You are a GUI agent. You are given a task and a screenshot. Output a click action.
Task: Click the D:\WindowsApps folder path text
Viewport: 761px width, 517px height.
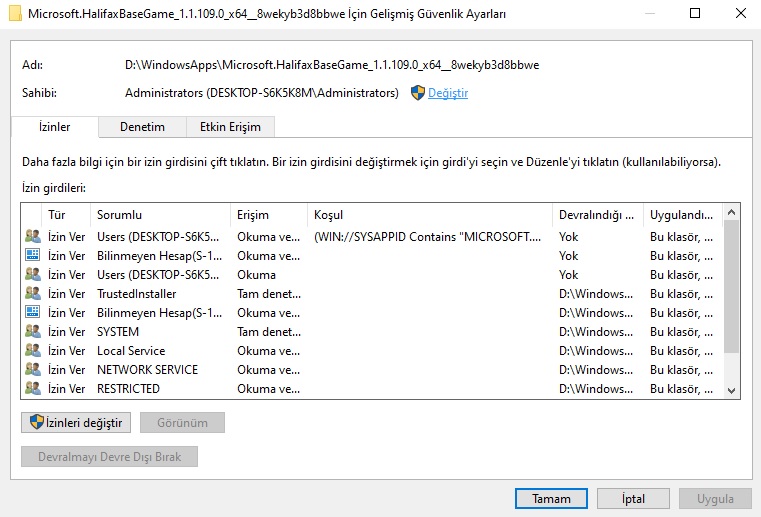coord(332,65)
